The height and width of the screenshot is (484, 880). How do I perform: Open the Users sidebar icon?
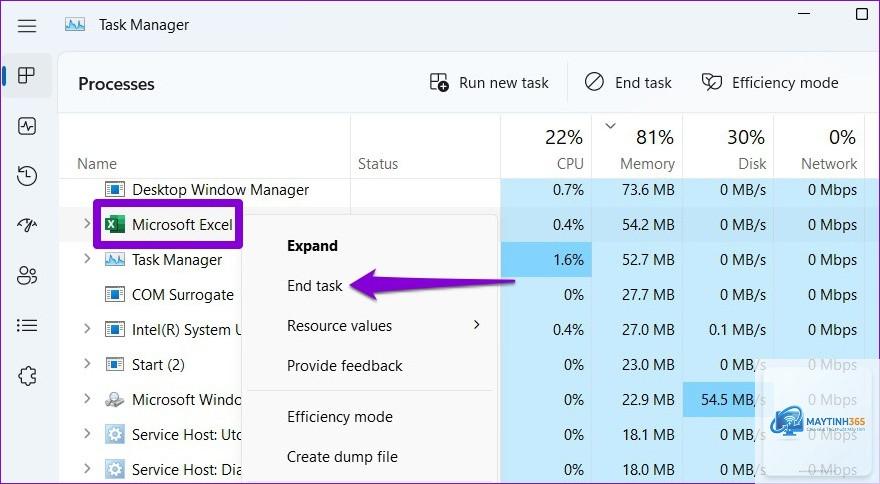(x=27, y=276)
